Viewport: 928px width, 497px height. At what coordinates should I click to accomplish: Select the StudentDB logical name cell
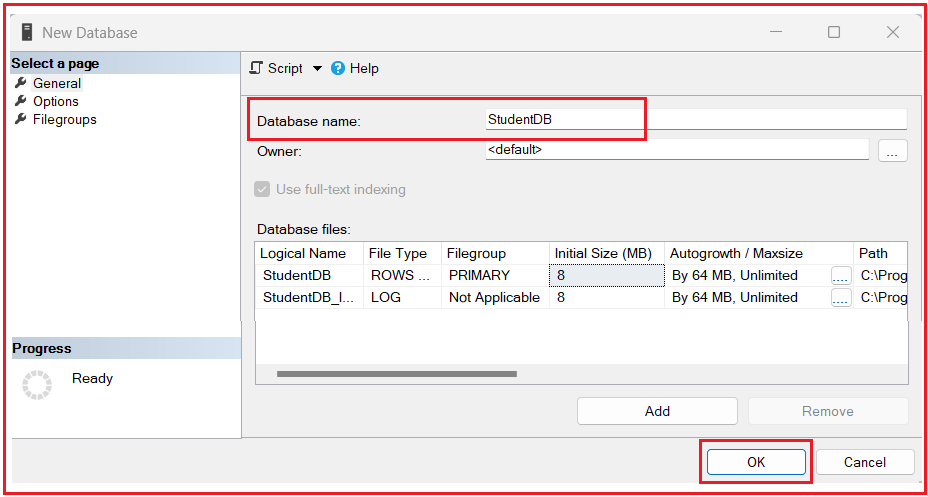tap(310, 276)
